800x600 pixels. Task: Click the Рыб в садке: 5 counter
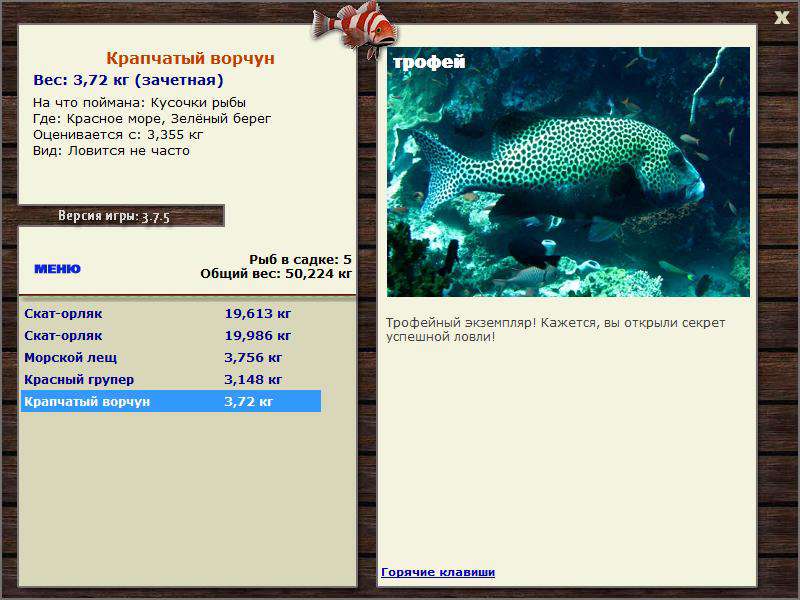301,259
